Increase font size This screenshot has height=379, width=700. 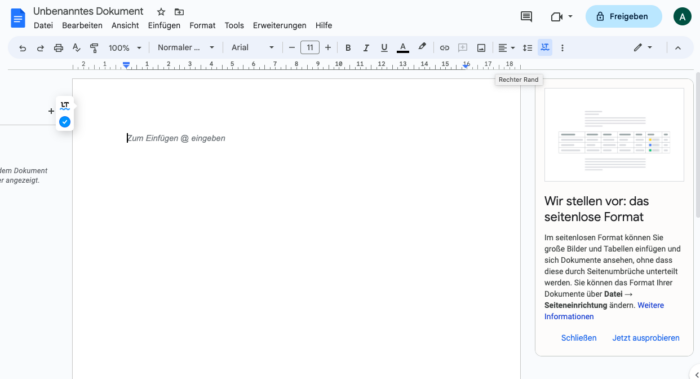pyautogui.click(x=328, y=48)
